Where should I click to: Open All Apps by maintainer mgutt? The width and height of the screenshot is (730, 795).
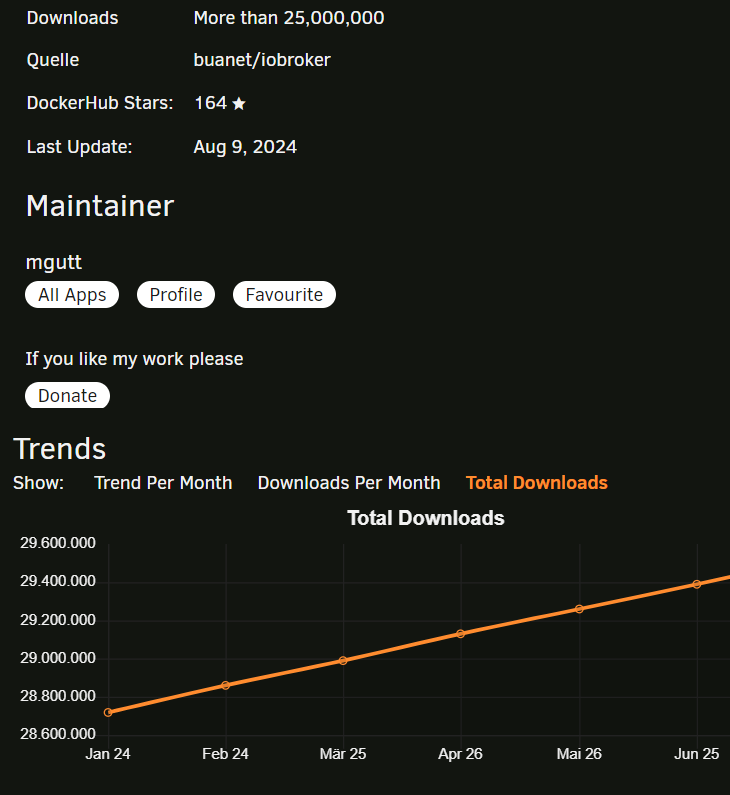[72, 295]
